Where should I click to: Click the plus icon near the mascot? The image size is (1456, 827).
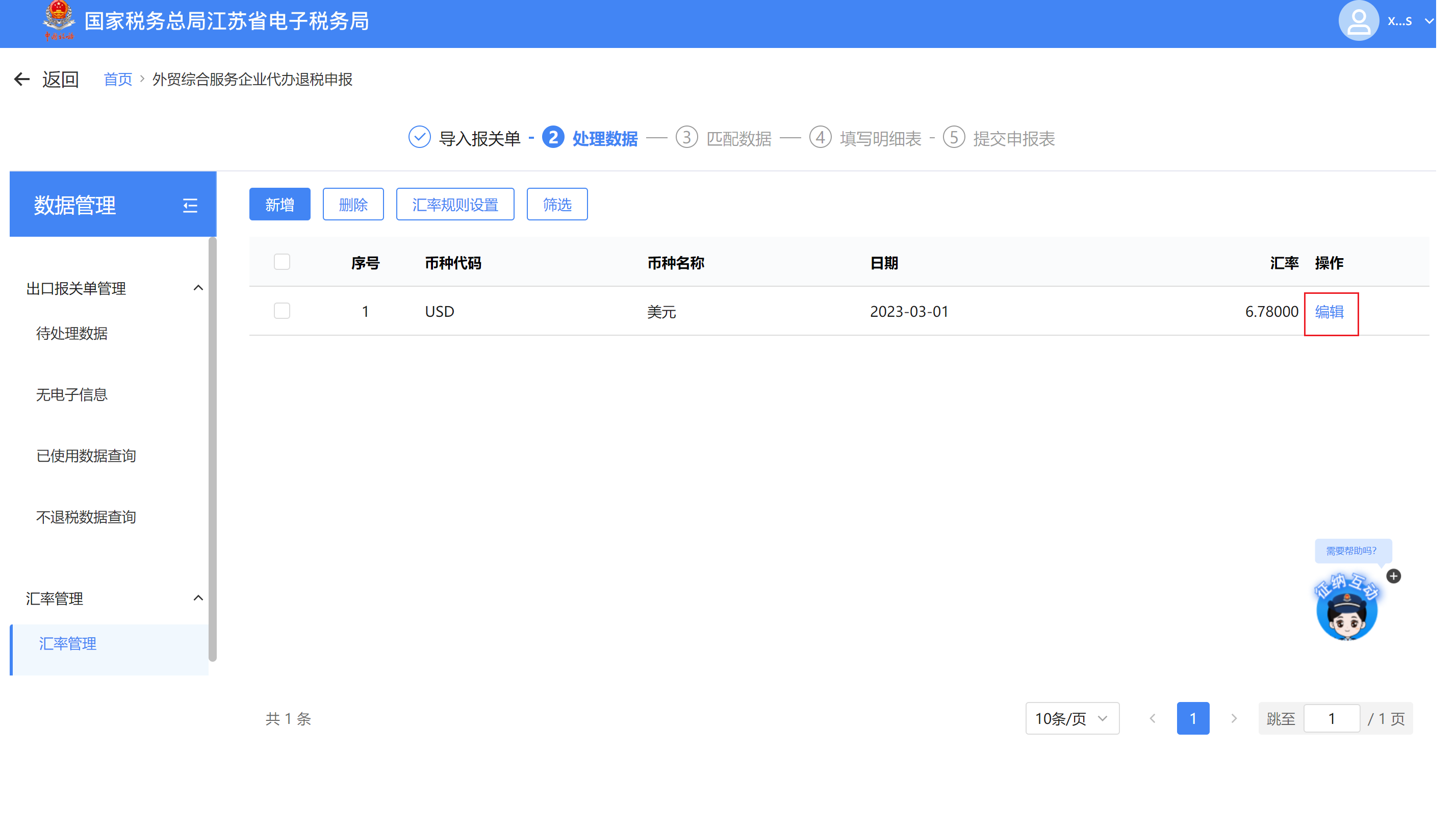click(x=1394, y=576)
